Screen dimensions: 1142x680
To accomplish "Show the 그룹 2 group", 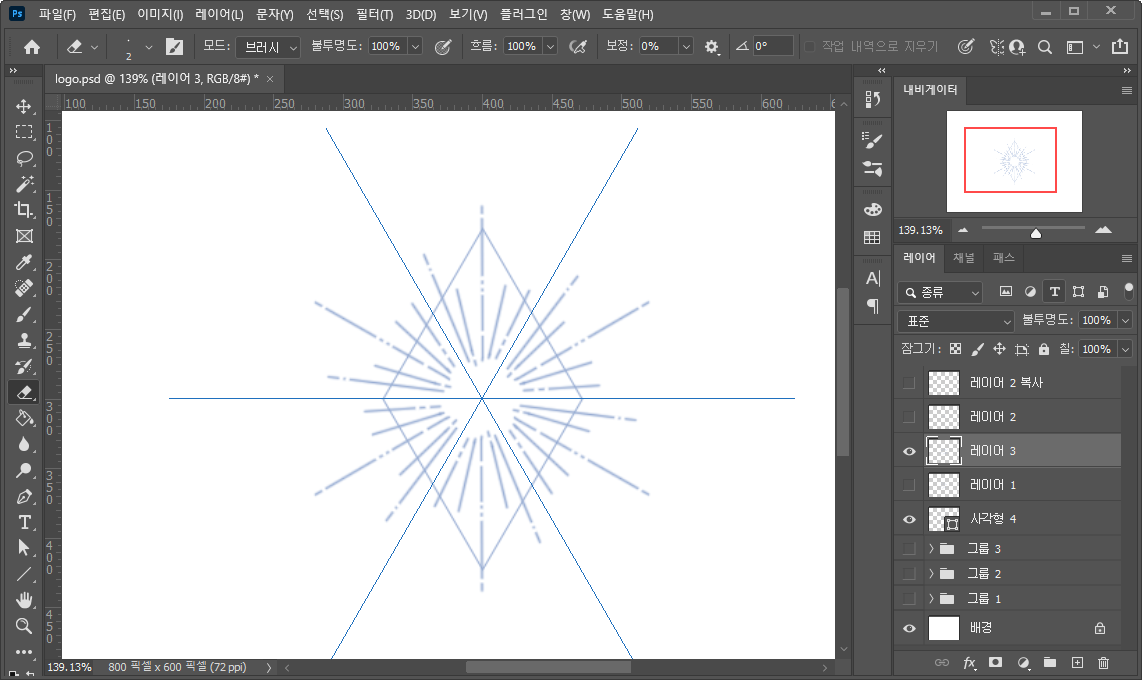I will pyautogui.click(x=909, y=574).
